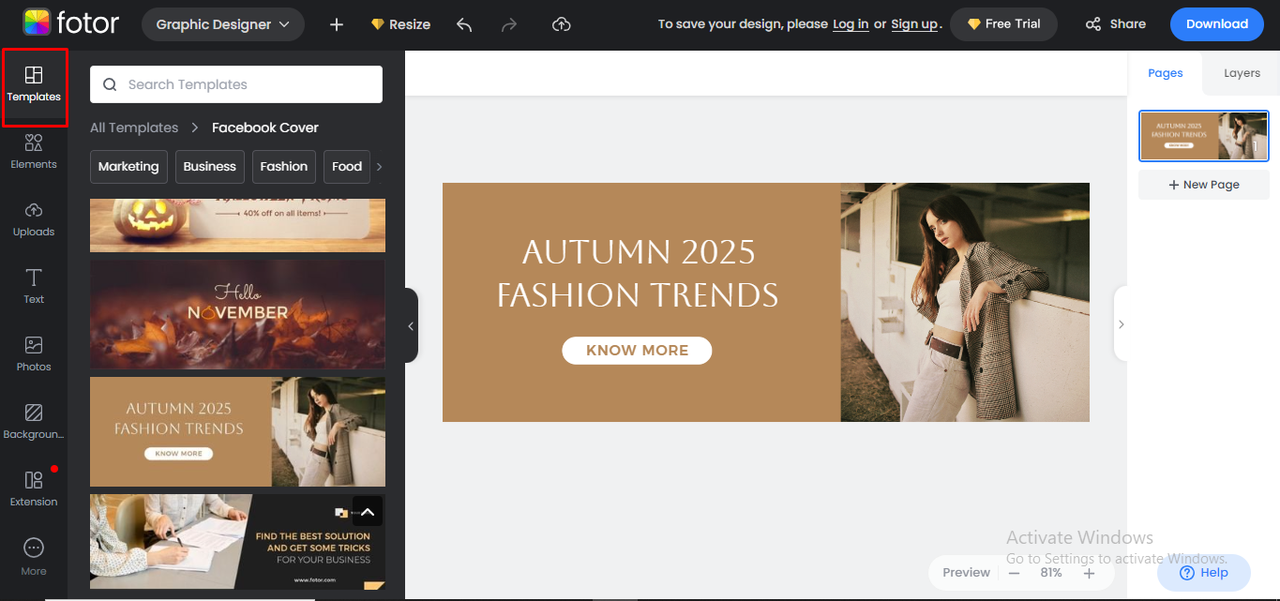
Task: Switch to the Pages tab
Action: click(1165, 73)
